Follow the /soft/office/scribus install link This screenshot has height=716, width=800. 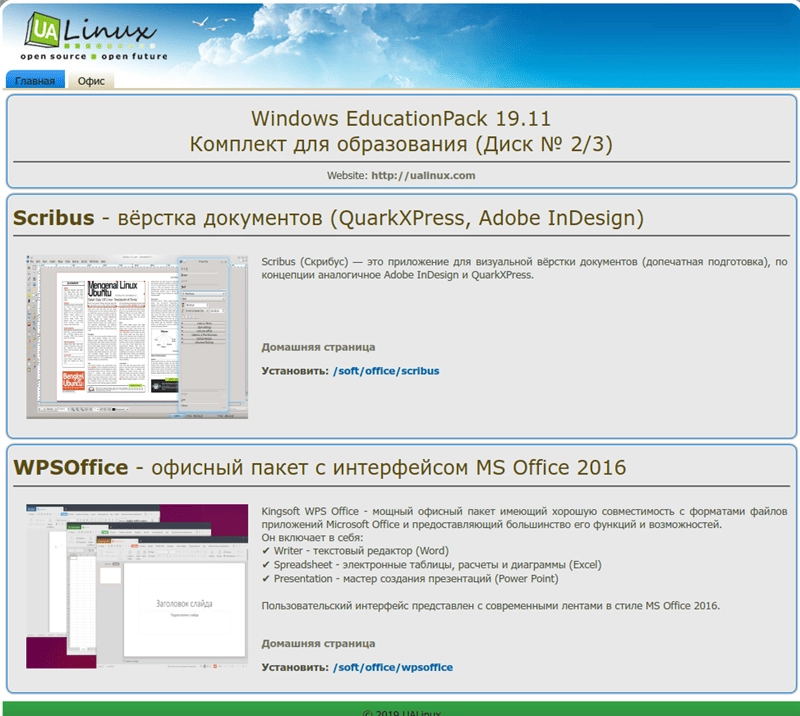click(386, 371)
